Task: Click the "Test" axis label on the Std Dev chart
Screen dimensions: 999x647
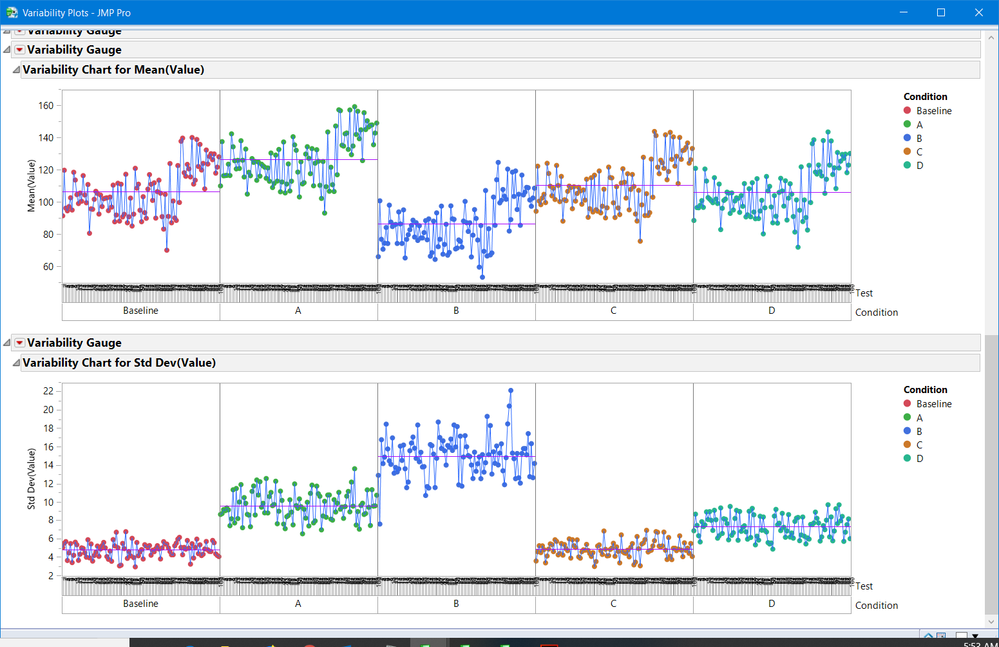Action: coord(866,586)
